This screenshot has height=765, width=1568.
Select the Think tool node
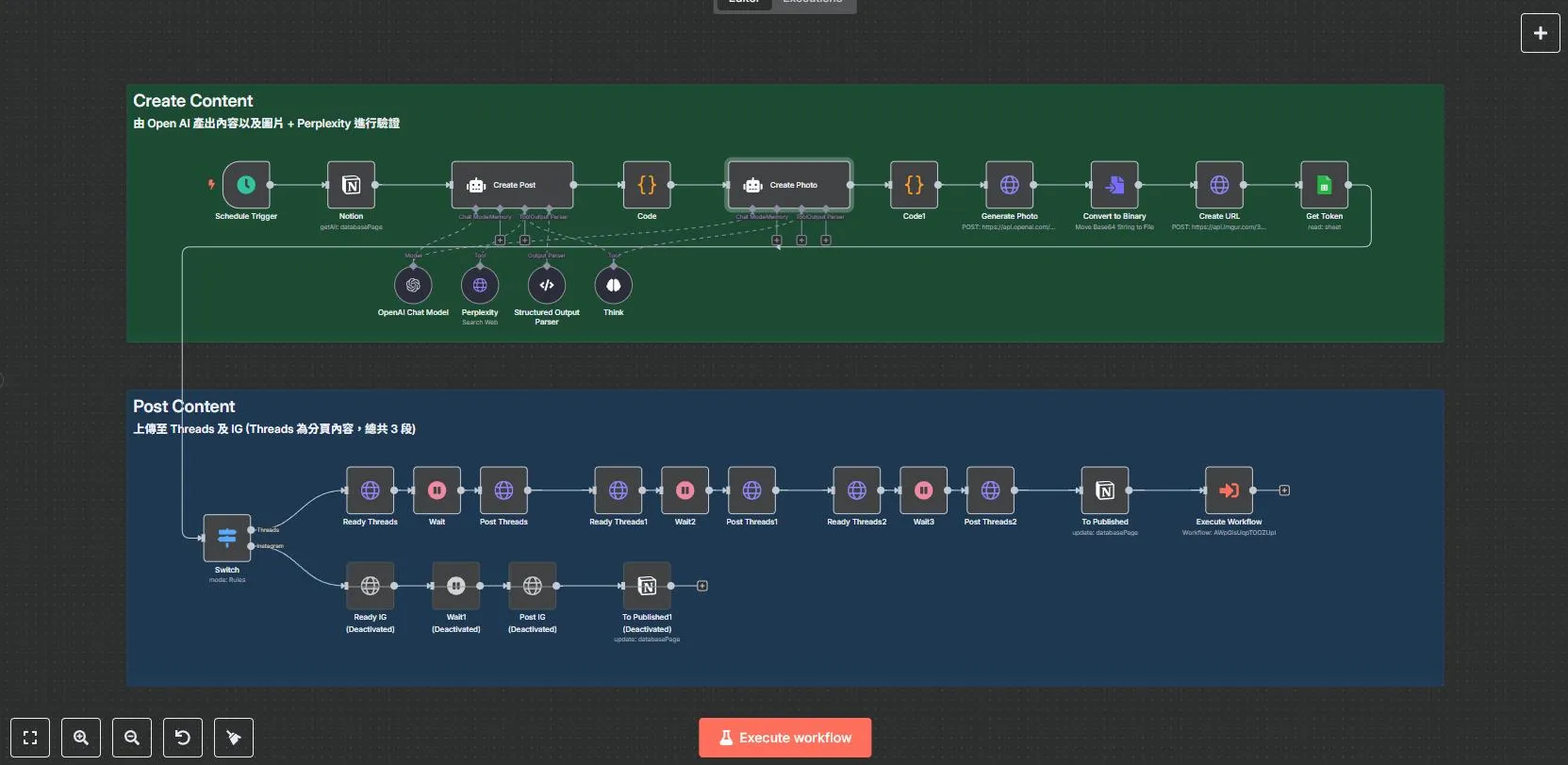(x=614, y=285)
